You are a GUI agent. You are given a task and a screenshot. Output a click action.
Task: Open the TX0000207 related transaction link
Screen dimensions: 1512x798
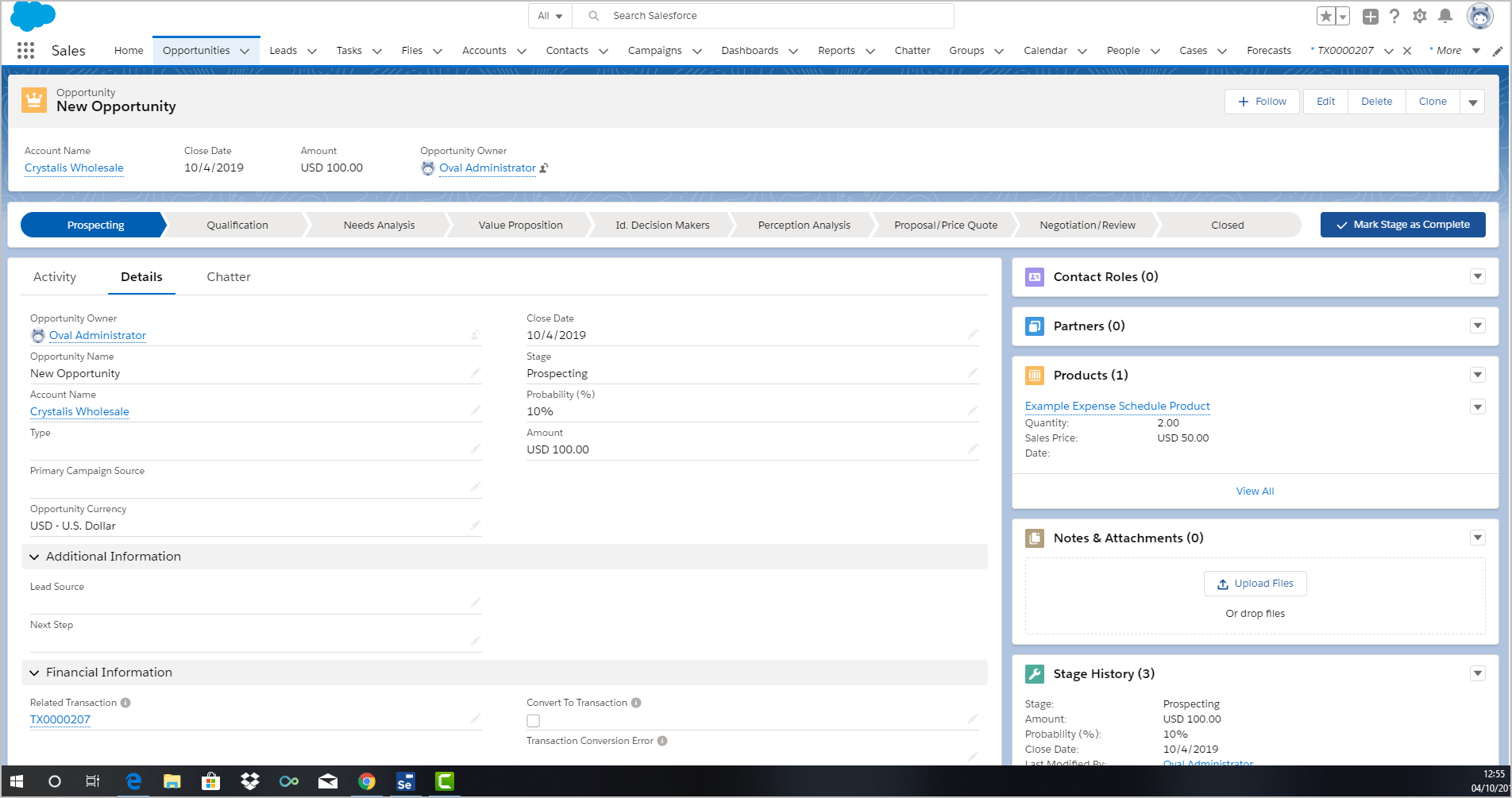tap(60, 720)
